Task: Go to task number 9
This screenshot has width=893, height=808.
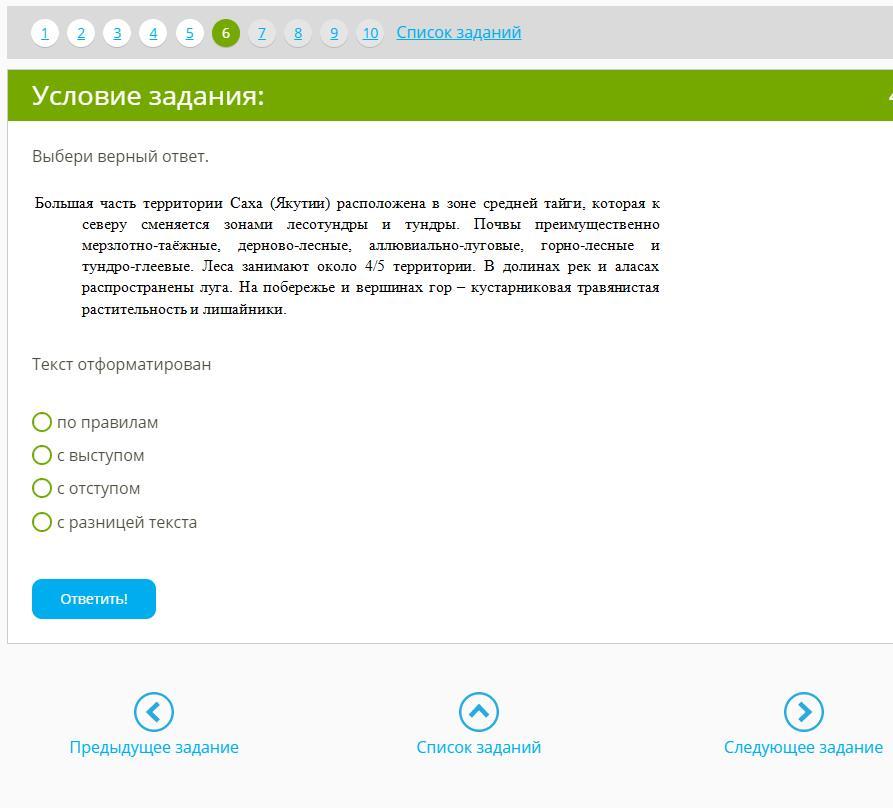Action: [x=334, y=33]
